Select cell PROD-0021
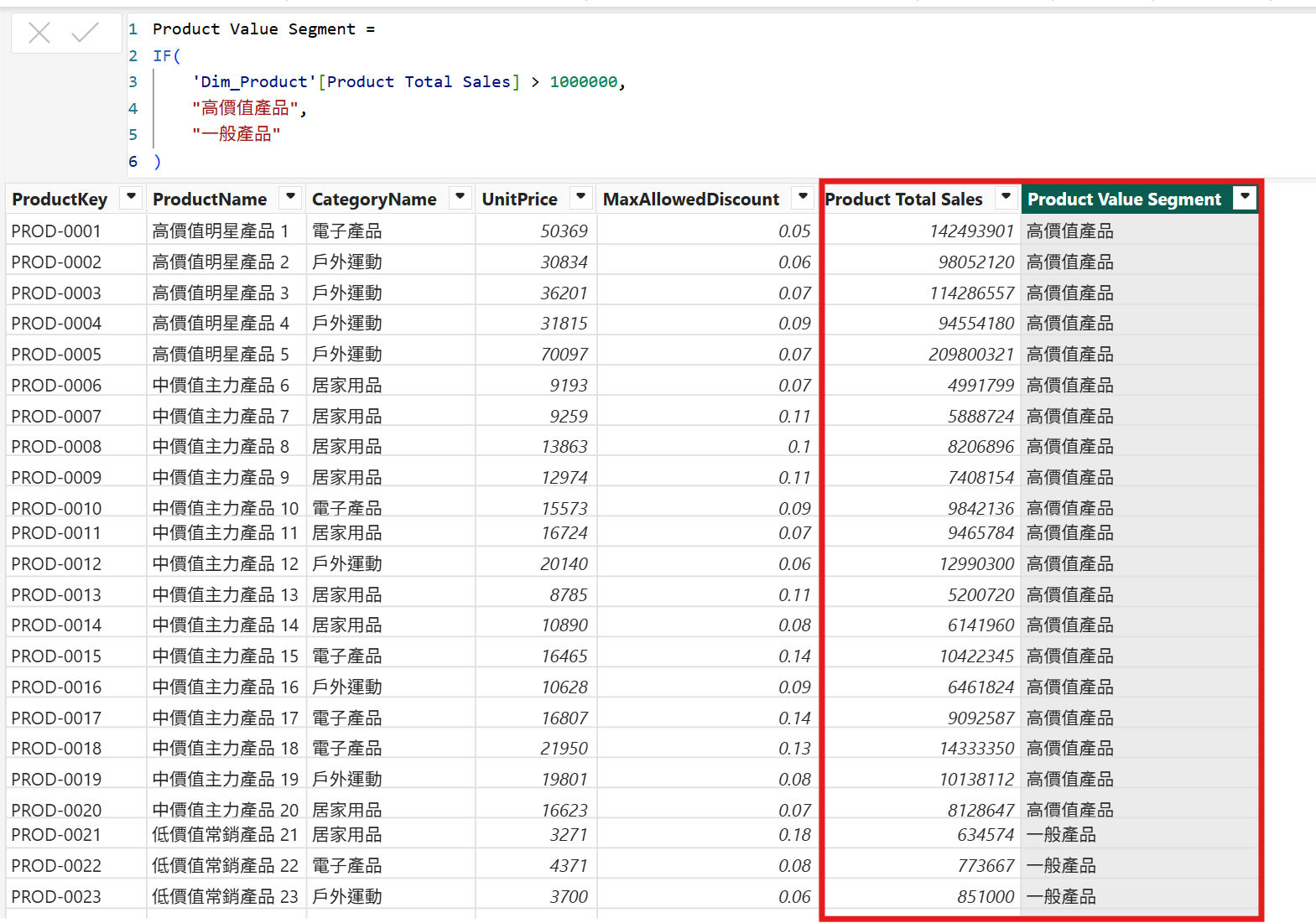1316x923 pixels. (x=56, y=835)
